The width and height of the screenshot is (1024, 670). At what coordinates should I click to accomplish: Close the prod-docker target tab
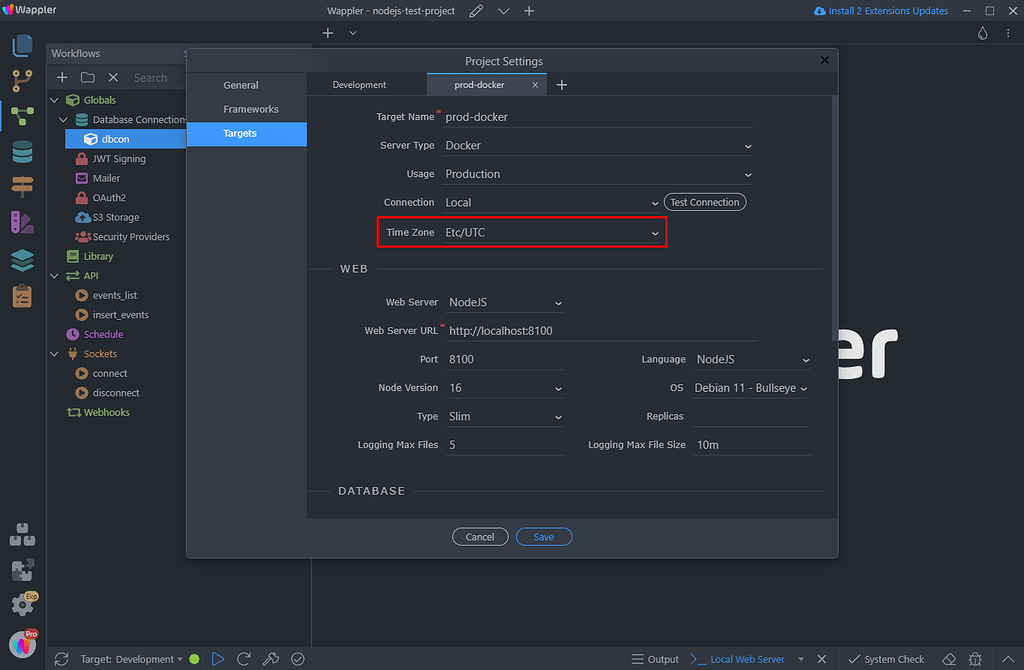pos(535,85)
